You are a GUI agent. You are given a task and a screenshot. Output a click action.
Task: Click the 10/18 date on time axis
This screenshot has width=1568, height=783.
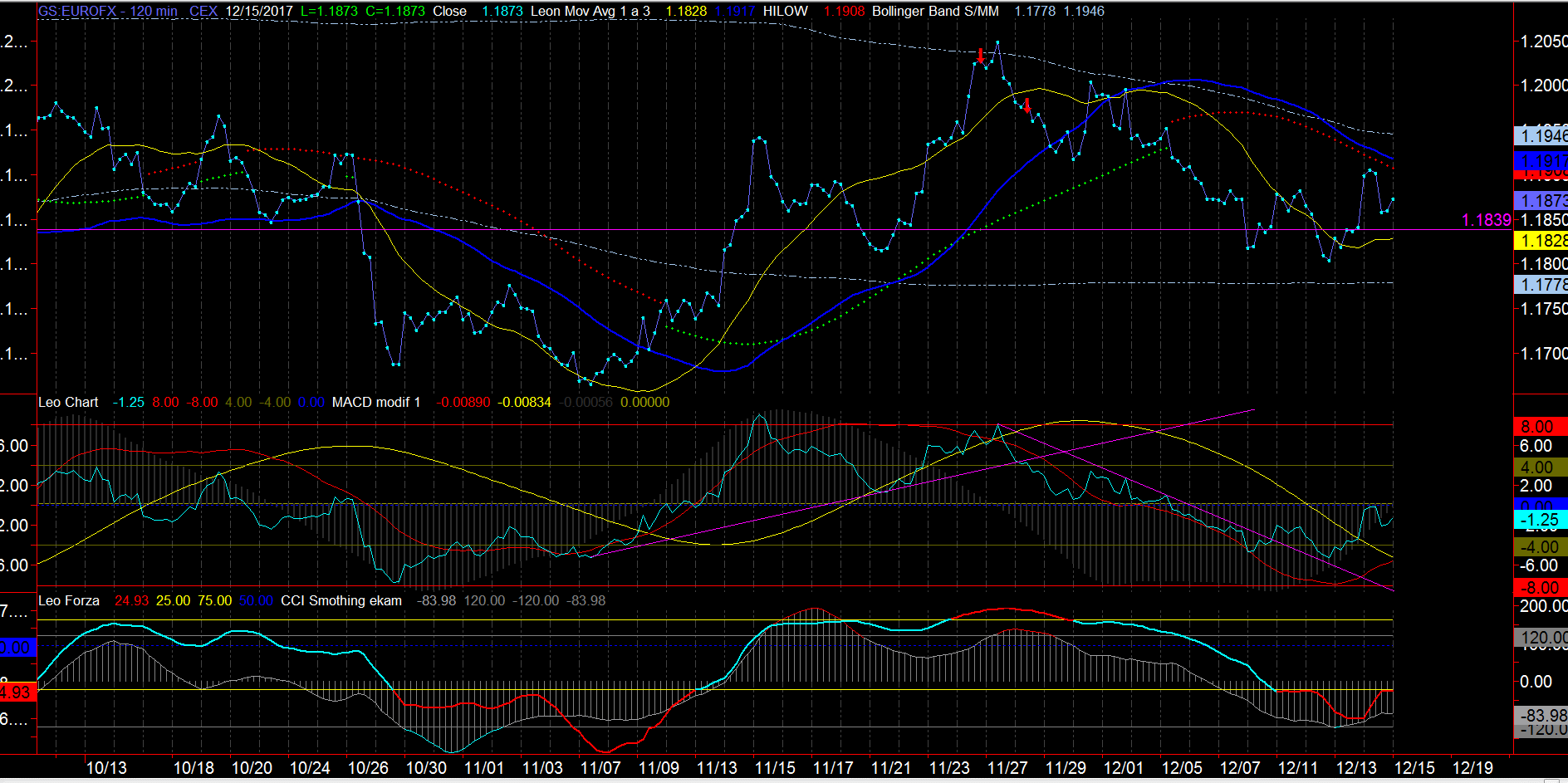coord(194,769)
